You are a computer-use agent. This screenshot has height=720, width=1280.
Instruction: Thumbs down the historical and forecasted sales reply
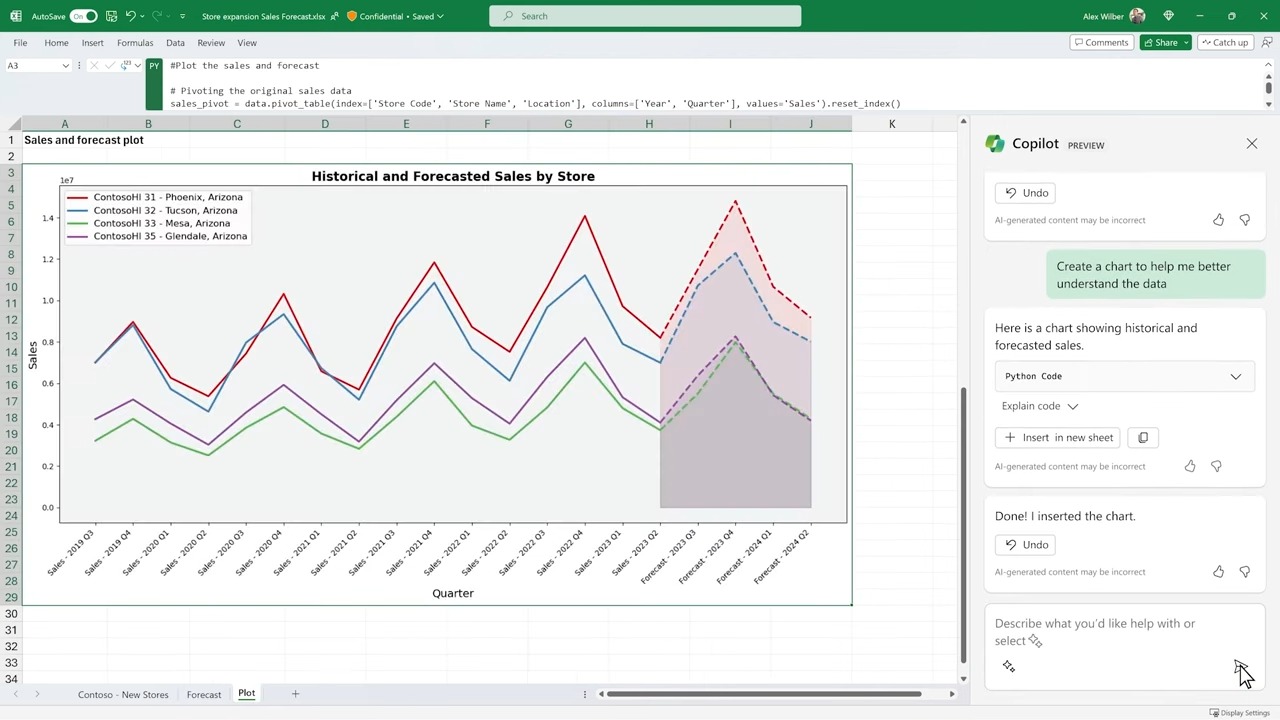pos(1216,466)
